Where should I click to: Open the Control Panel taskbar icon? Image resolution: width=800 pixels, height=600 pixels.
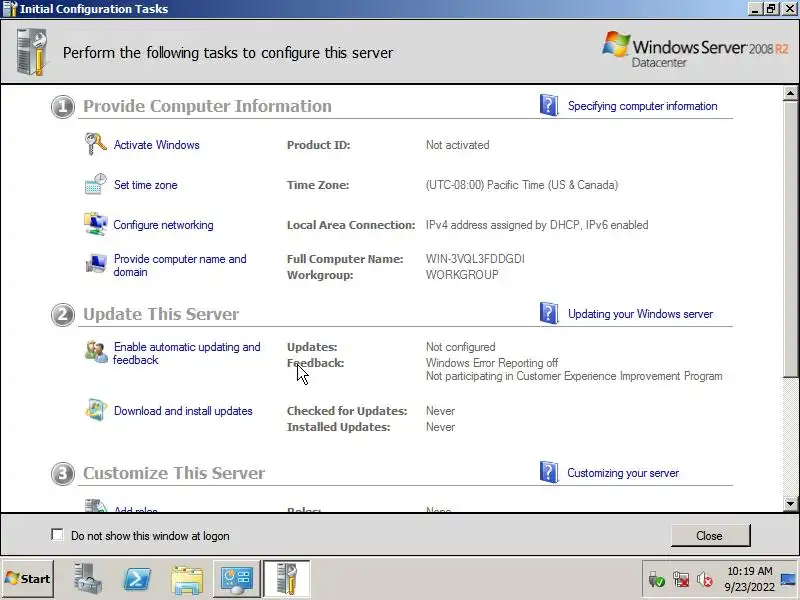pyautogui.click(x=236, y=579)
